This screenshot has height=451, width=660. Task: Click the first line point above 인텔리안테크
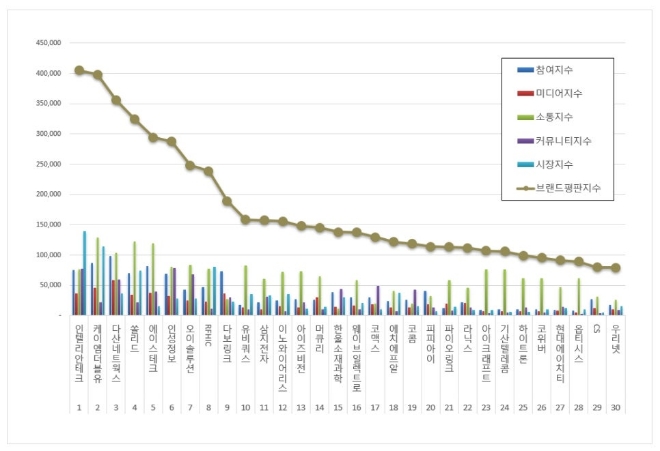click(x=79, y=70)
